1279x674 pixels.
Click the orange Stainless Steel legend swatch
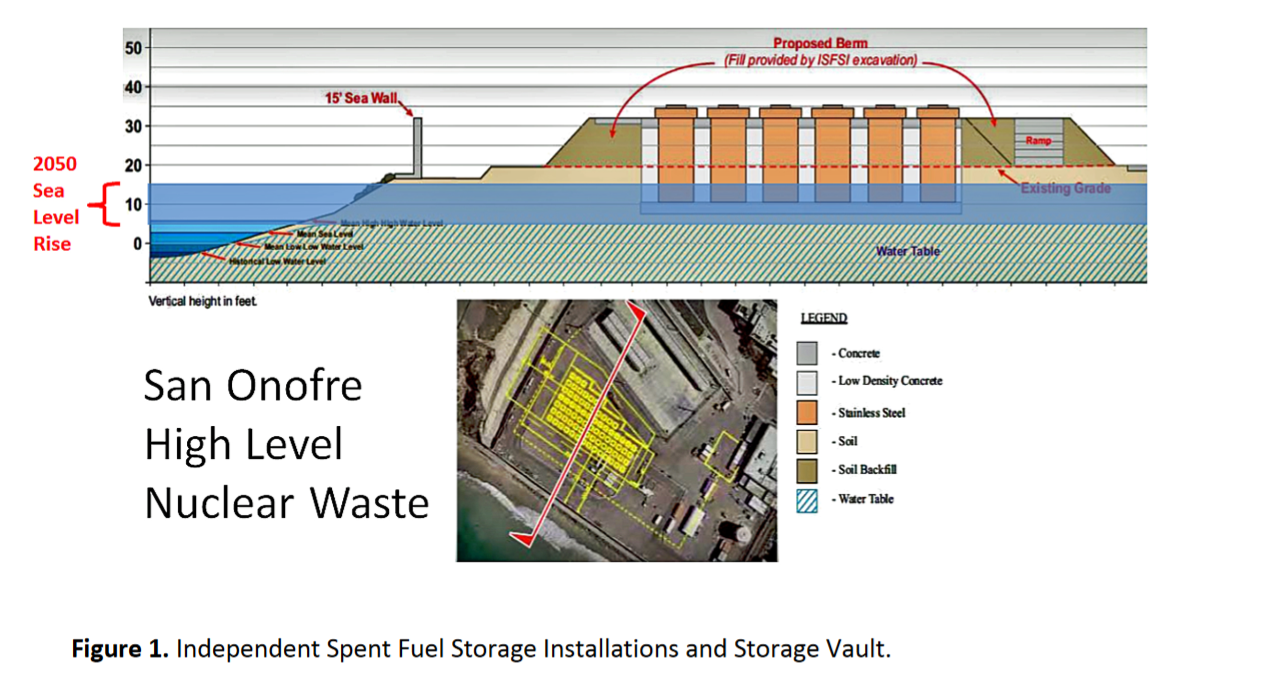(x=807, y=411)
